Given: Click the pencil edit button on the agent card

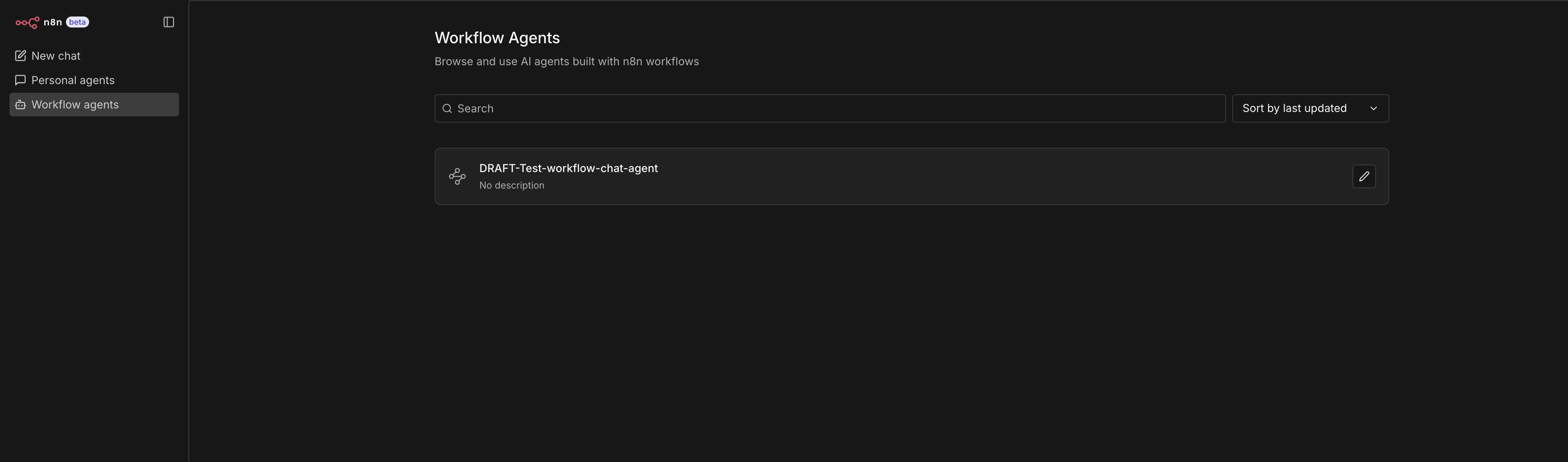Looking at the screenshot, I should coord(1363,177).
